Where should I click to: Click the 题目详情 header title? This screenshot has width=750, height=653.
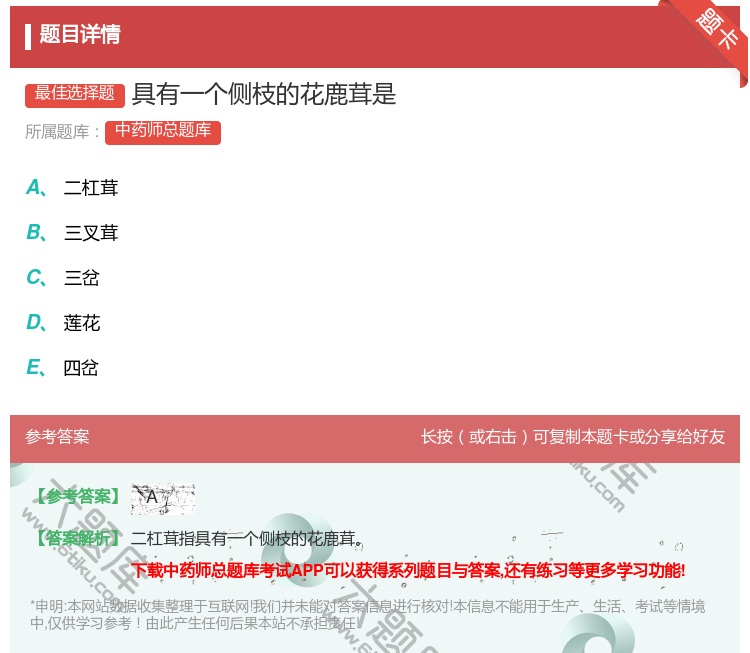click(x=80, y=34)
